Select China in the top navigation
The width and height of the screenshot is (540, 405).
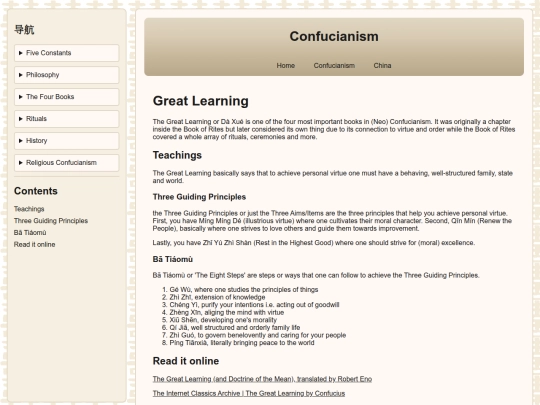[382, 65]
